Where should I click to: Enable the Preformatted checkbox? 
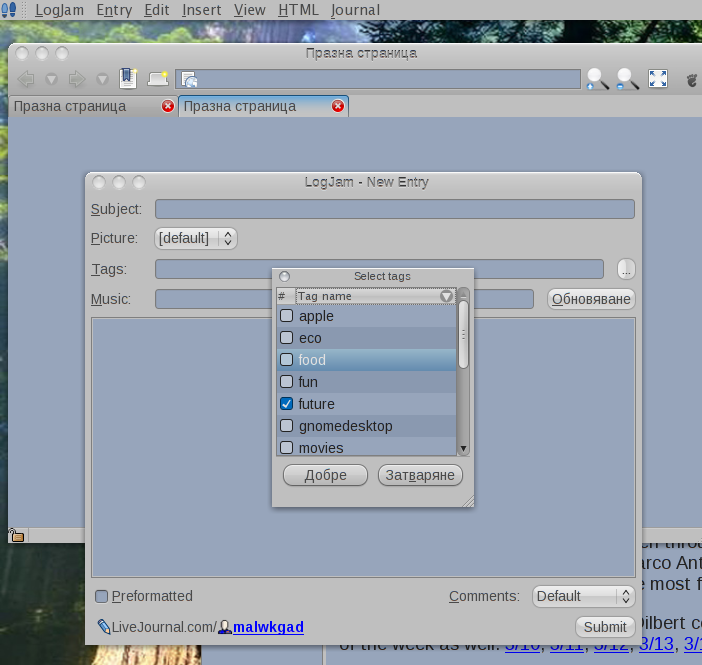pyautogui.click(x=102, y=596)
